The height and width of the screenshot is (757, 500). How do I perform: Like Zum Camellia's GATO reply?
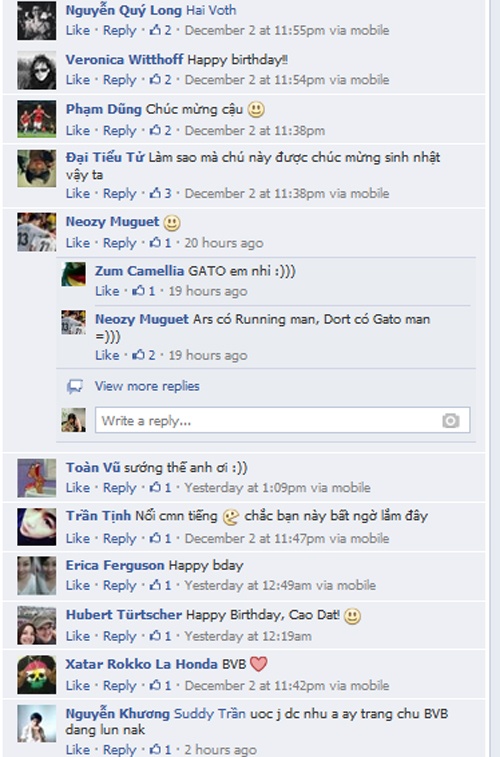(x=107, y=291)
